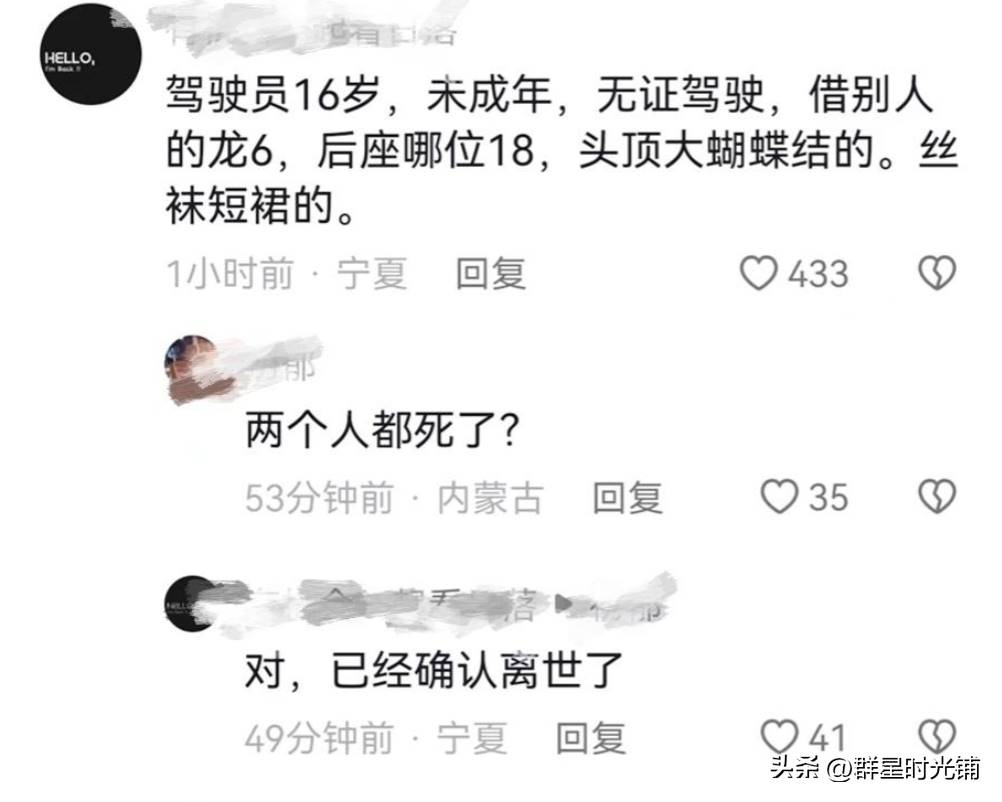Like the "已经确认离世了" reply
1002x802 pixels.
779,736
